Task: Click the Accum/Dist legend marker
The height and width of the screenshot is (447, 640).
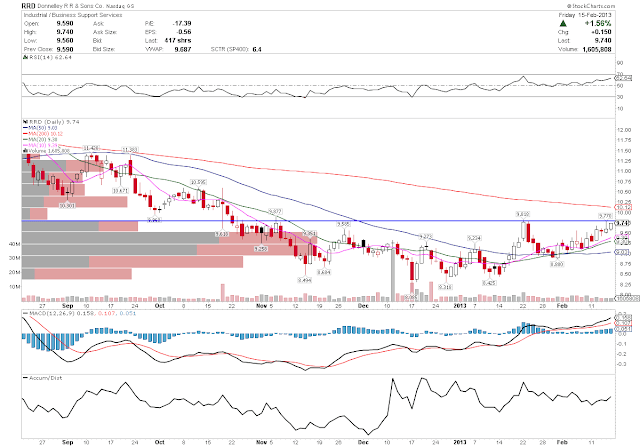Action: click(25, 378)
